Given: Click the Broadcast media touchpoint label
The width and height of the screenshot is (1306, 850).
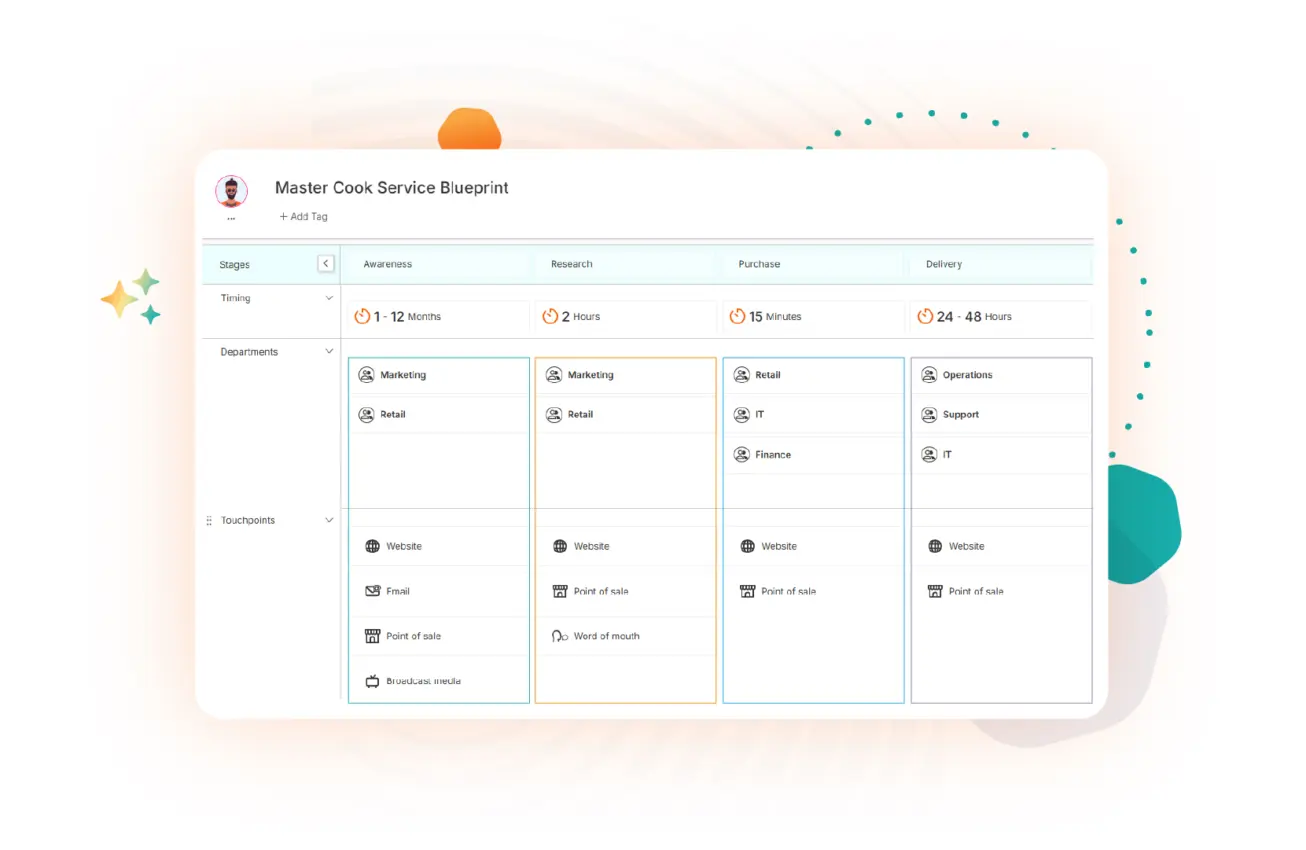Looking at the screenshot, I should (424, 681).
